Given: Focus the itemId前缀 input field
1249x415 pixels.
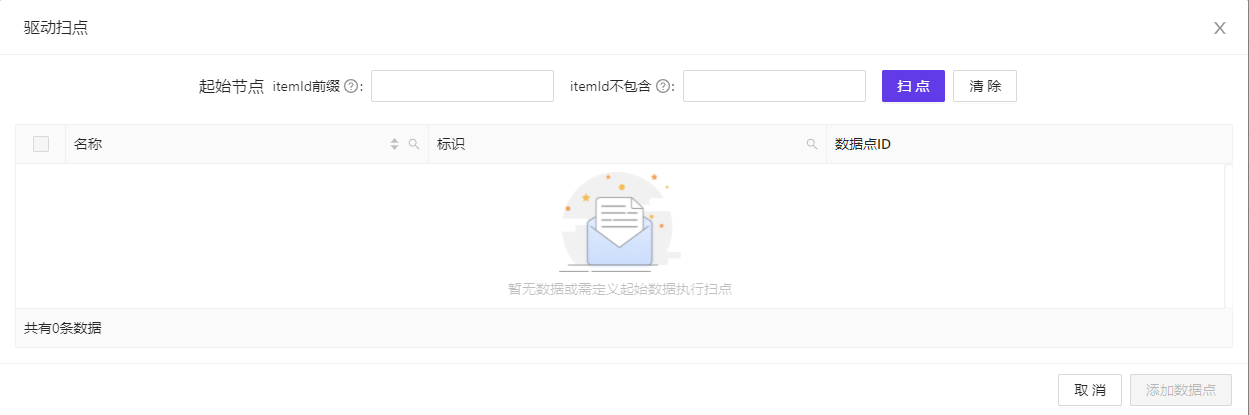Looking at the screenshot, I should click(462, 86).
